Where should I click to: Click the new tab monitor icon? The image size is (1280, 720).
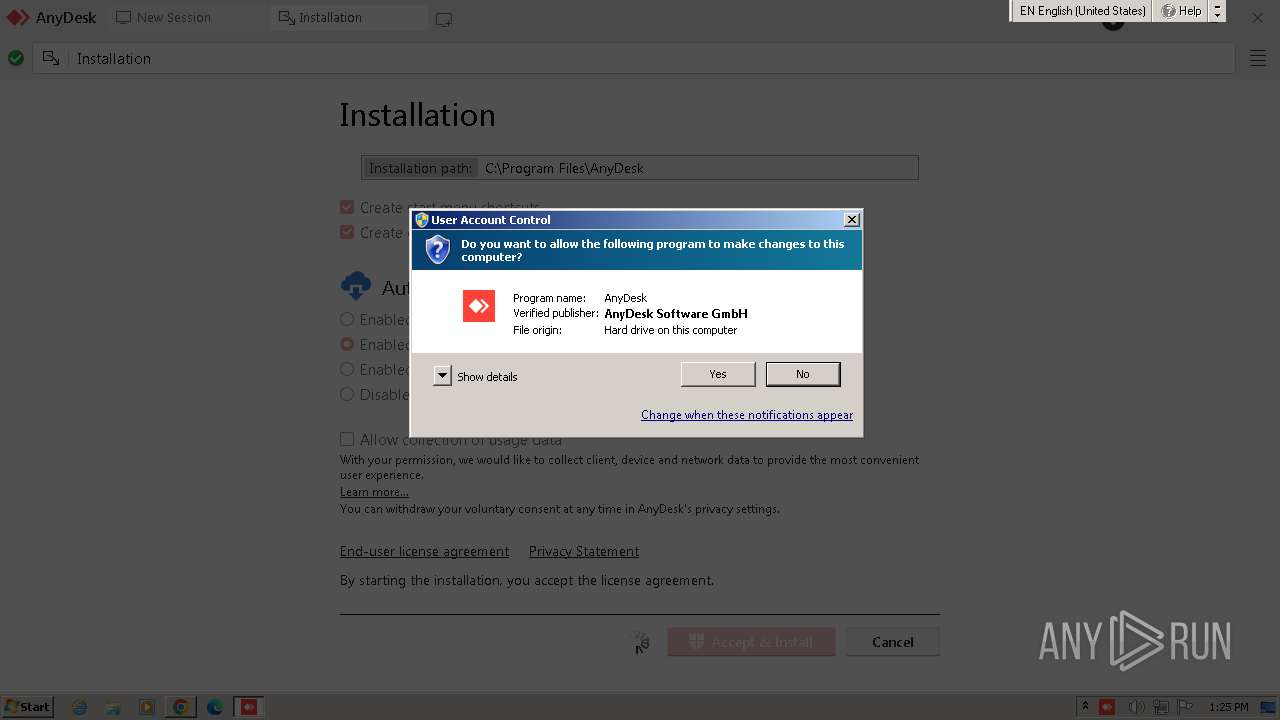pos(444,19)
